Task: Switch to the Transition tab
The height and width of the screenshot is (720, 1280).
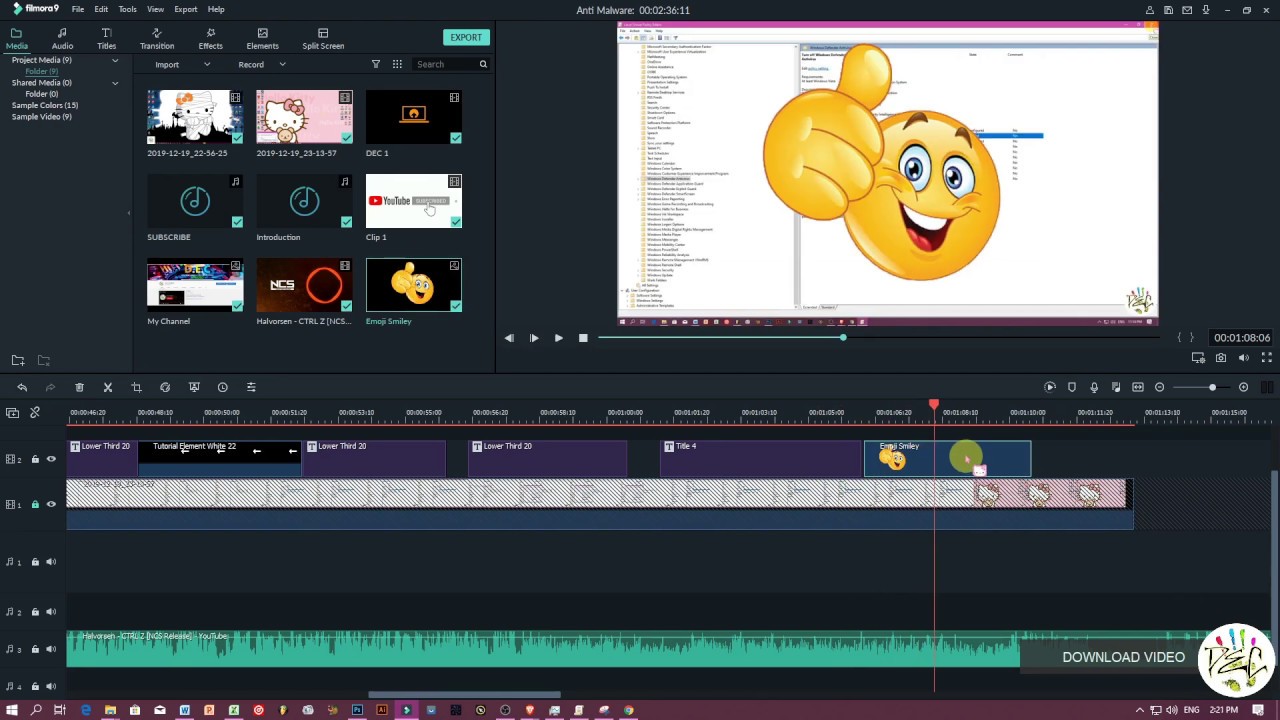Action: pyautogui.click(x=157, y=39)
